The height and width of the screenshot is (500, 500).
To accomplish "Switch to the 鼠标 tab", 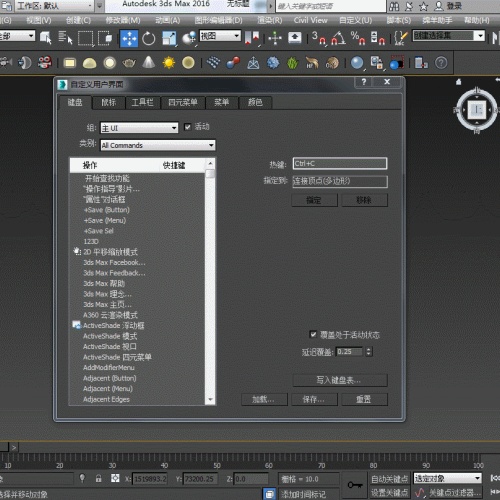I will point(109,103).
